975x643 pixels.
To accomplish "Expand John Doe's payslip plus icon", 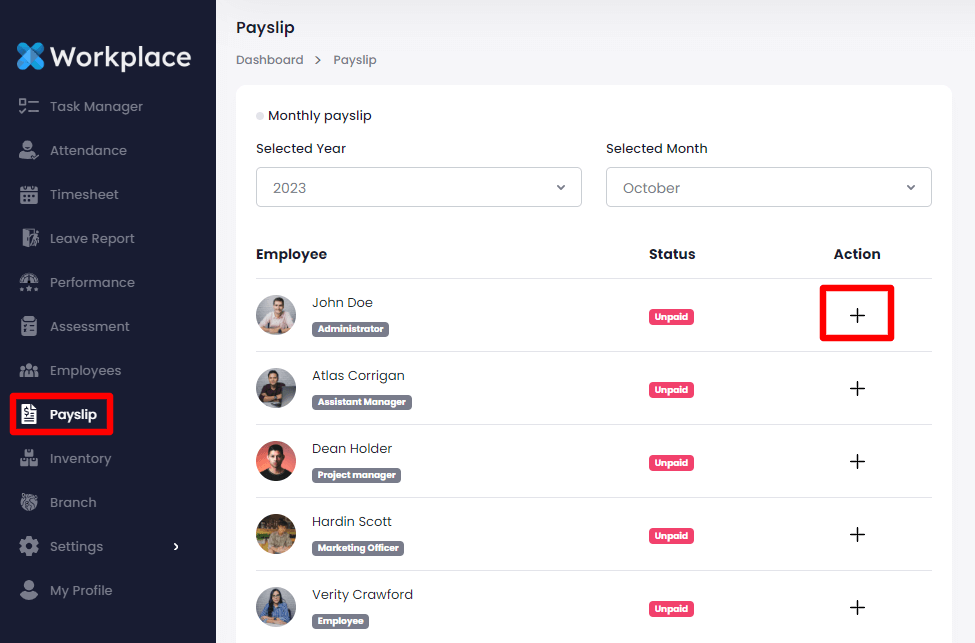I will [x=857, y=315].
